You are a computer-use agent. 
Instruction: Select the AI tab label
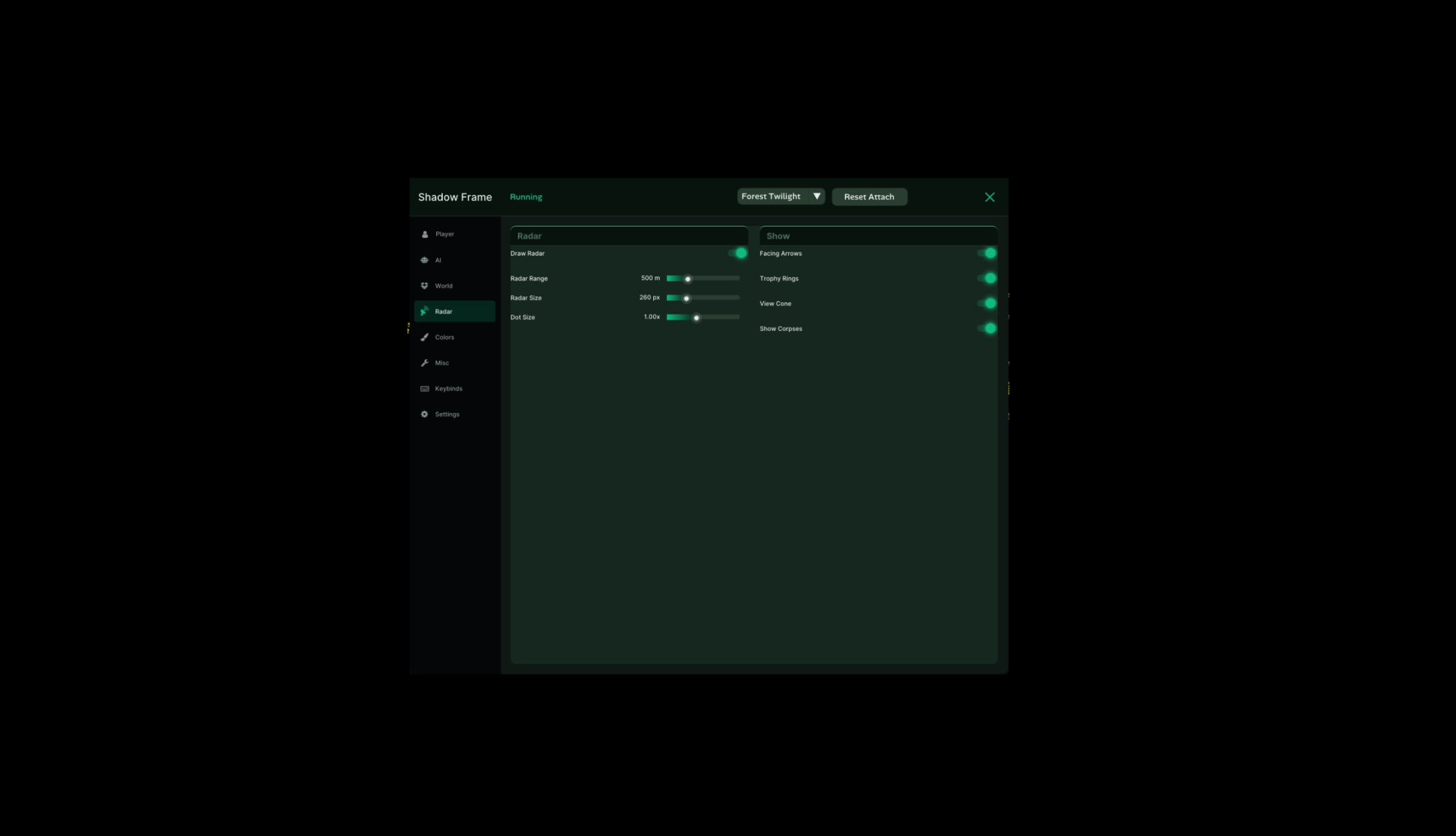point(438,260)
